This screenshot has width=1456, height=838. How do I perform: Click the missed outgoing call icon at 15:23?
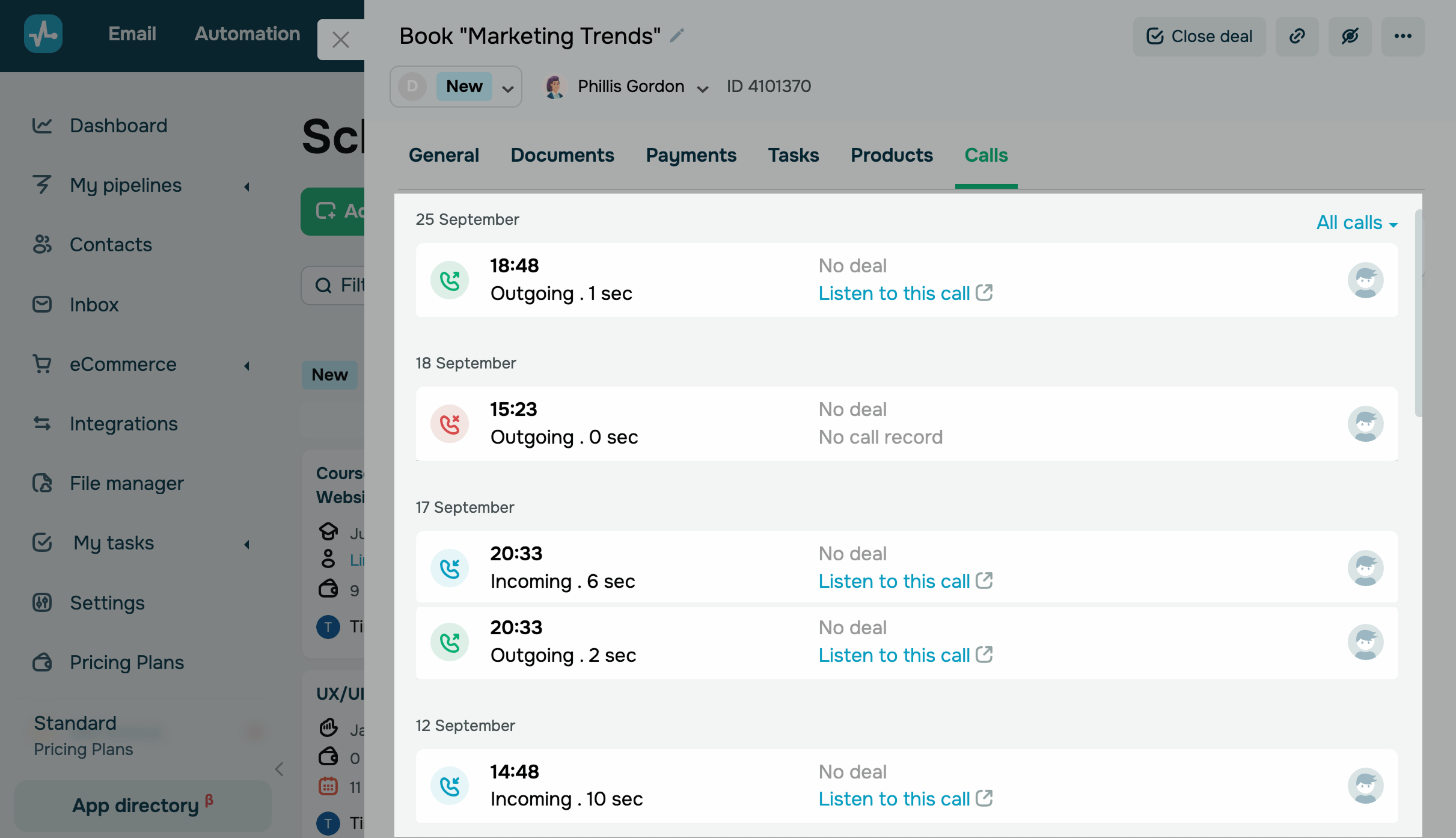(449, 424)
